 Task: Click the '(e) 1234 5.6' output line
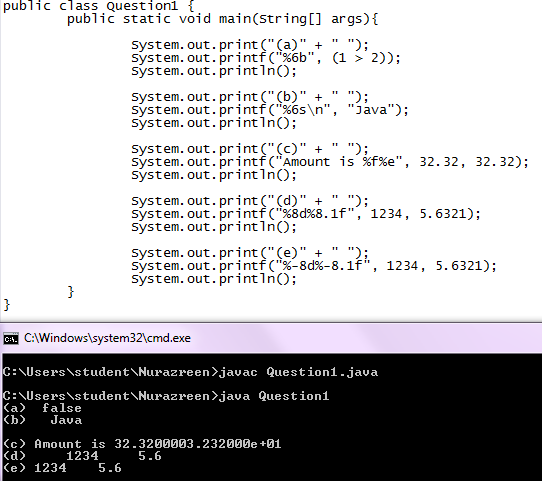[x=62, y=468]
